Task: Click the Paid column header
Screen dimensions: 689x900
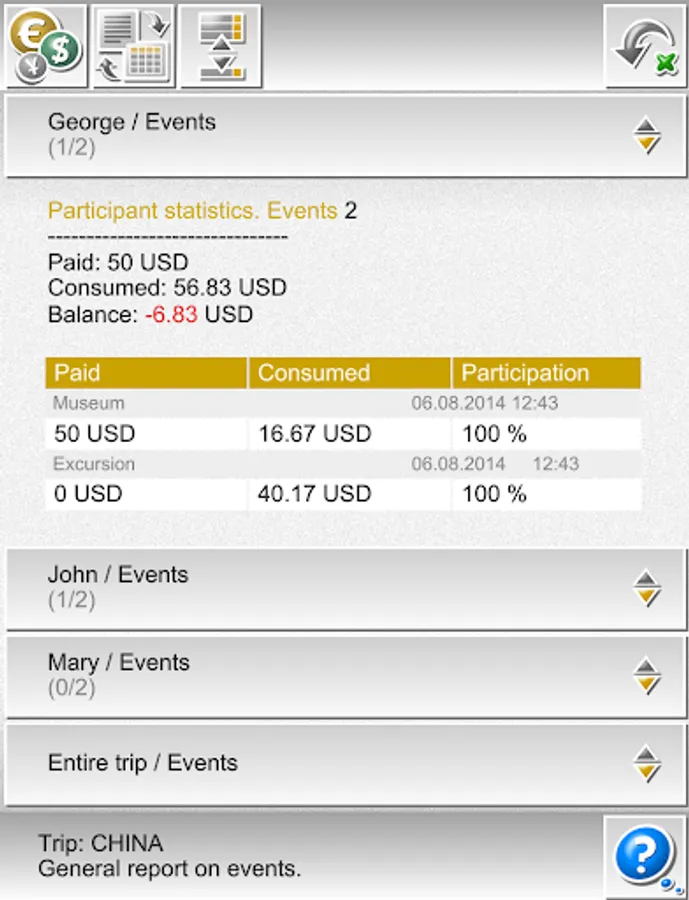Action: coord(146,373)
